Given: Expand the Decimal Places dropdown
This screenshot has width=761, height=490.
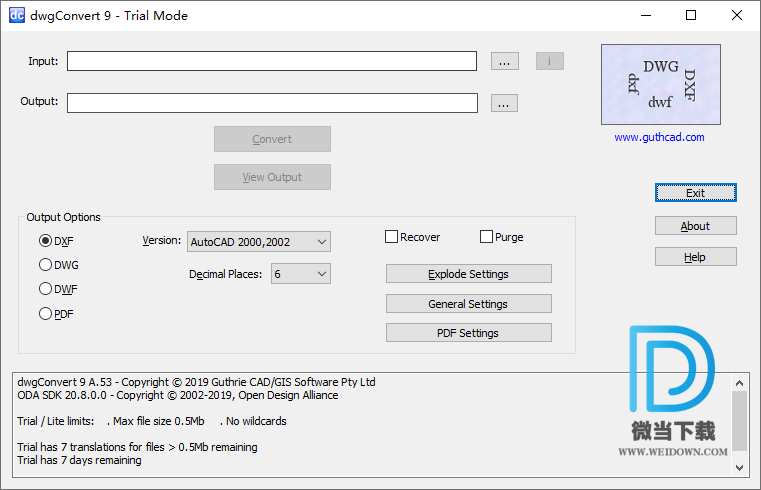Looking at the screenshot, I should click(301, 274).
